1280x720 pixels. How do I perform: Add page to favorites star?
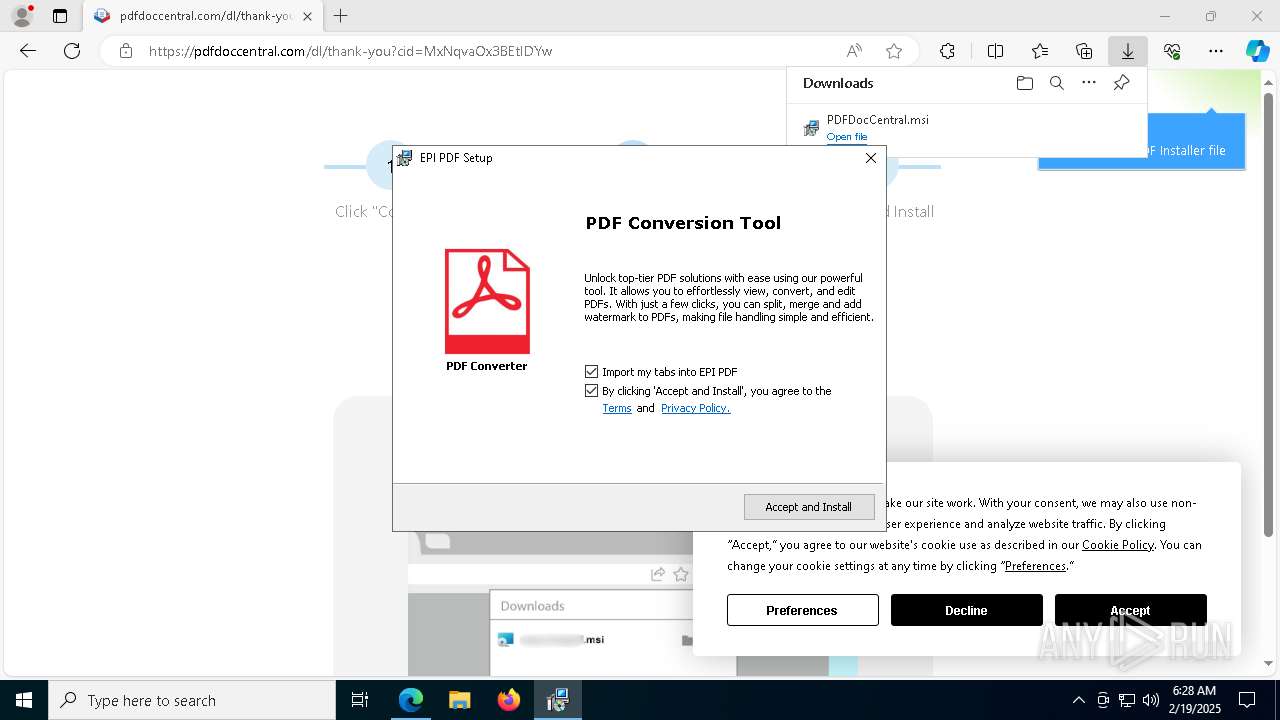[894, 51]
